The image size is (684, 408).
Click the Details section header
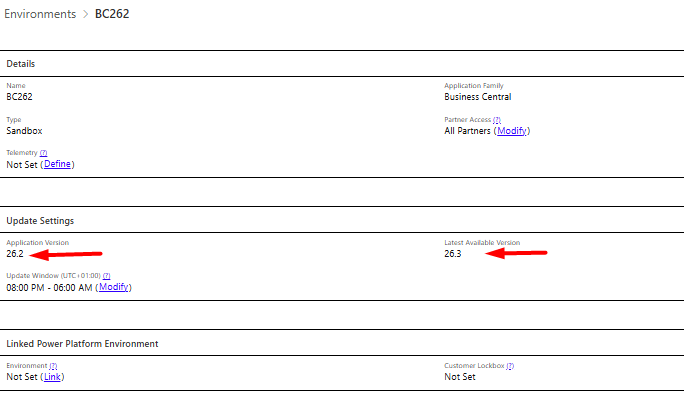[x=21, y=64]
